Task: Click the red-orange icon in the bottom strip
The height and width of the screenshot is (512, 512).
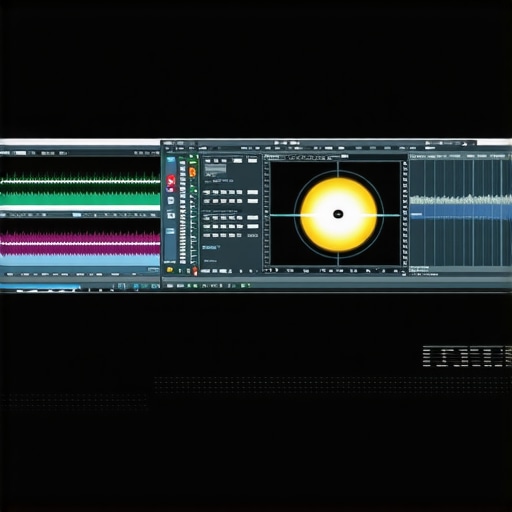Action: click(195, 270)
